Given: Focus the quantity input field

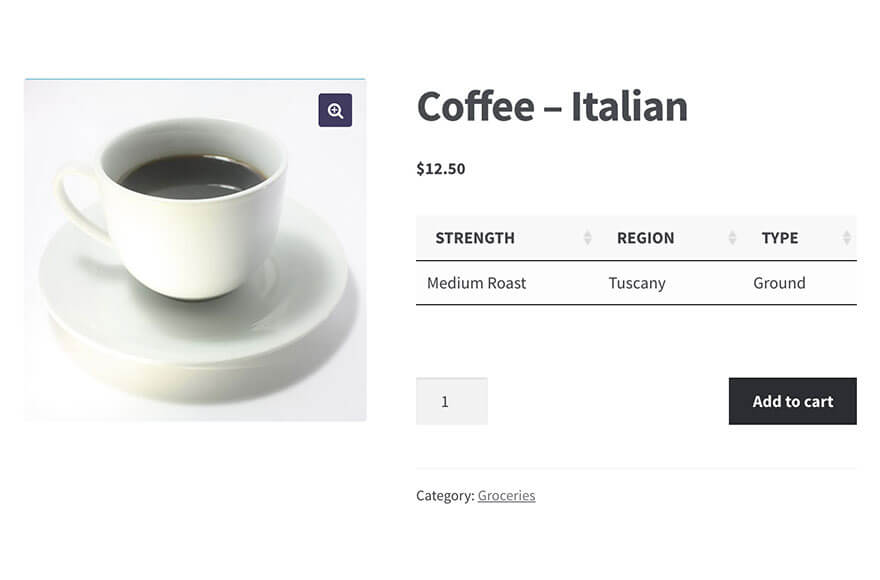Looking at the screenshot, I should tap(451, 401).
